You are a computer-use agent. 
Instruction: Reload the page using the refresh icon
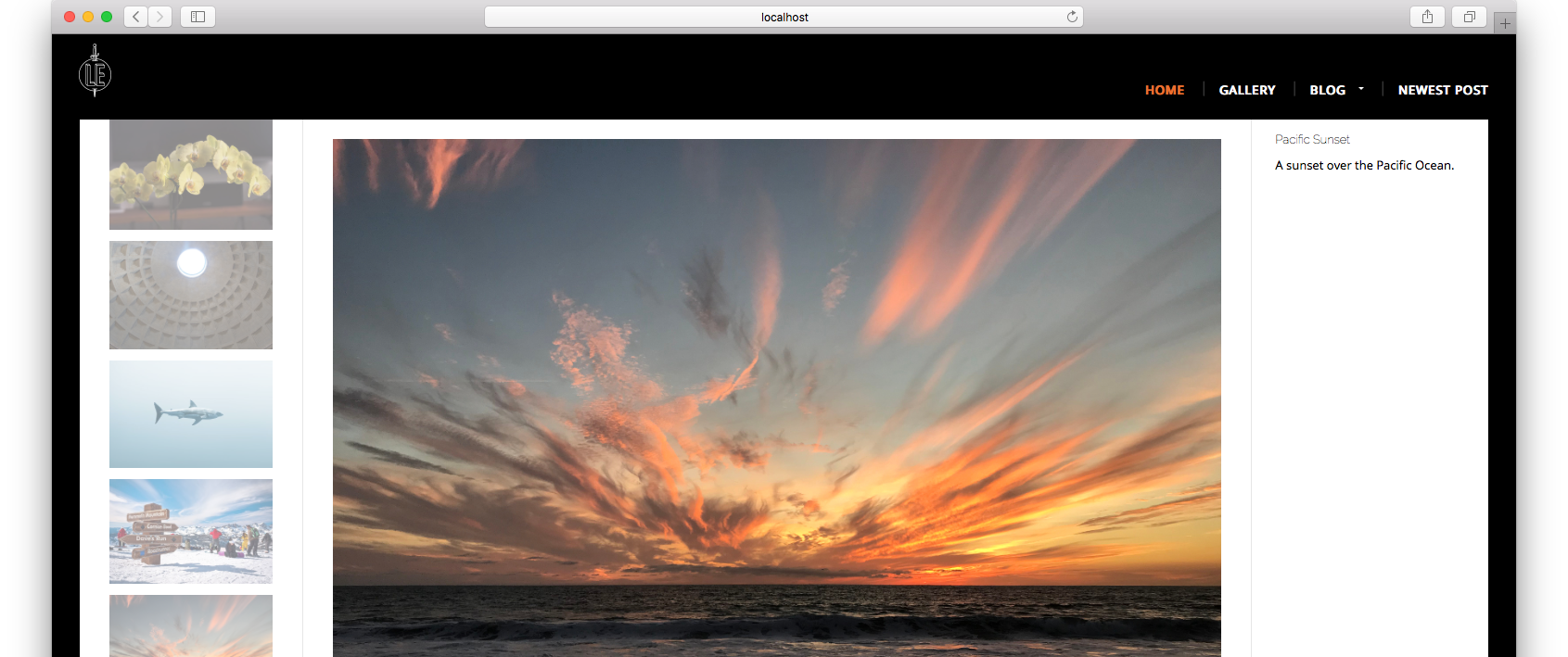coord(1072,17)
